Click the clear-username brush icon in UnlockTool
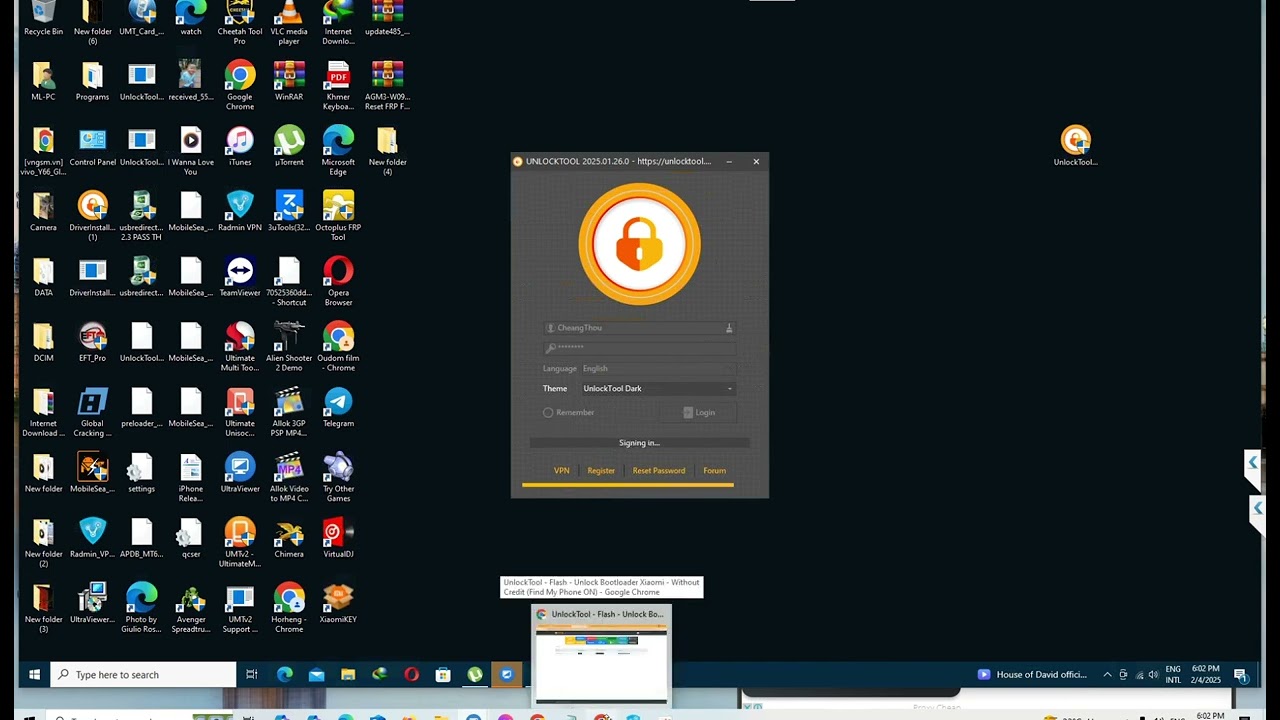Viewport: 1280px width, 720px height. 729,328
